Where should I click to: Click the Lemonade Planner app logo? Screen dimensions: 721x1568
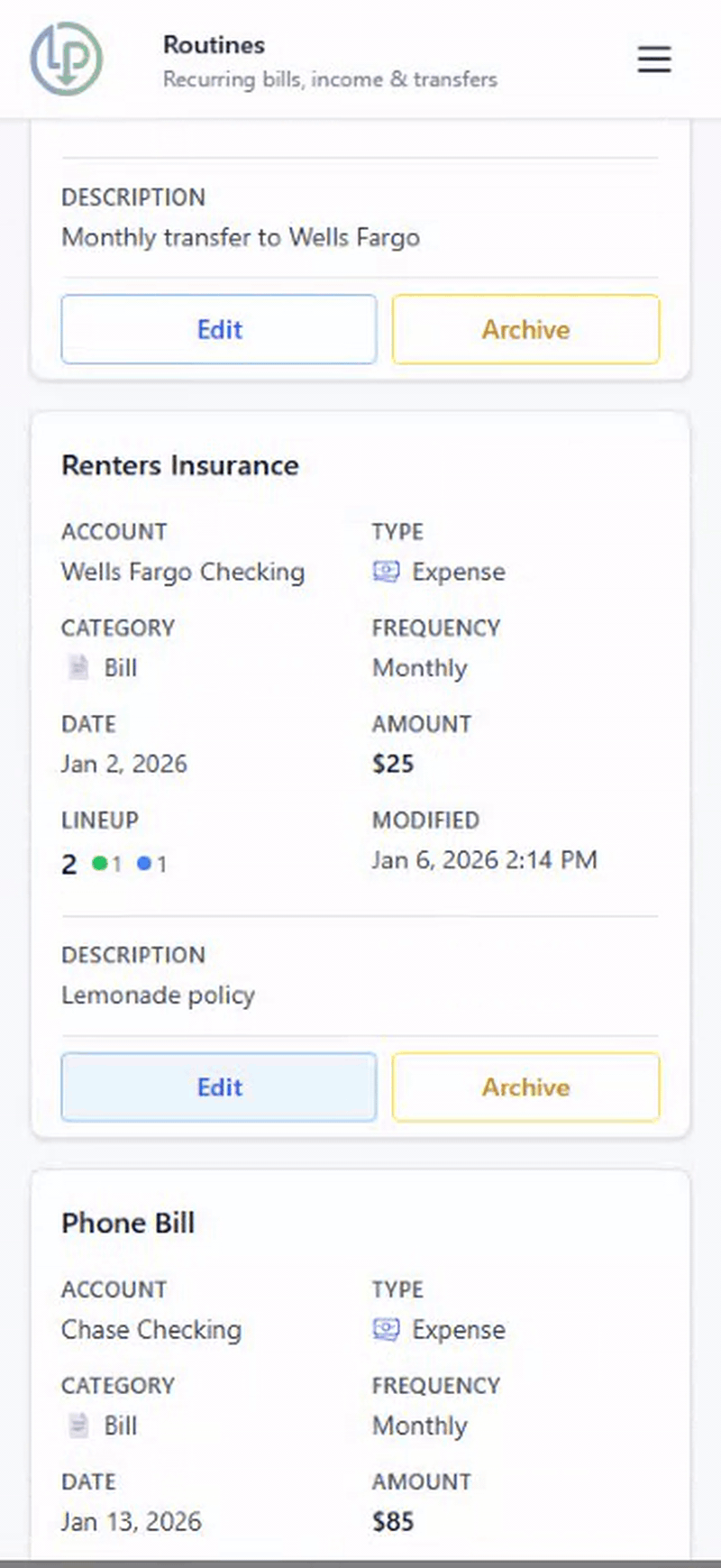pos(67,58)
